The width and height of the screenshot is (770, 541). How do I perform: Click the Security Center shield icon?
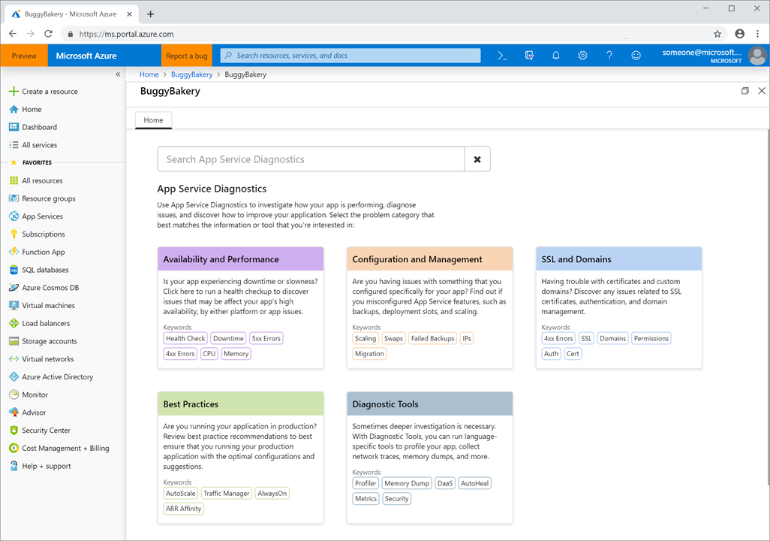[14, 430]
